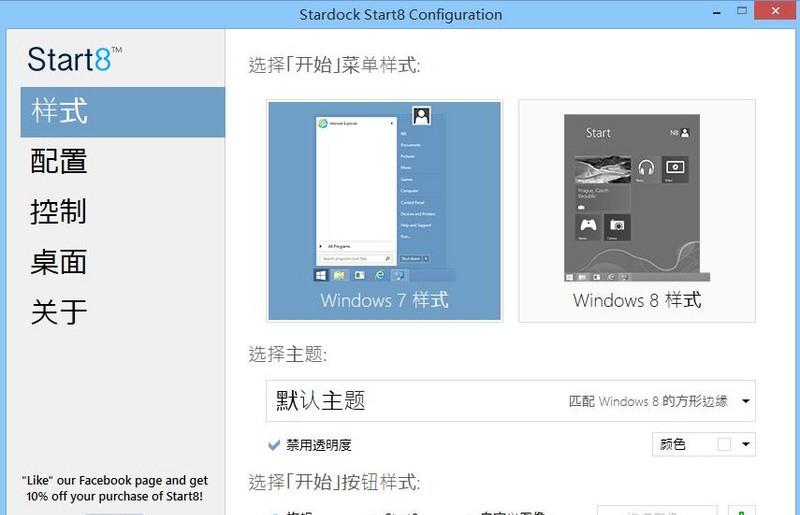Click the Stardock Start8 Configuration title text
800x515 pixels.
(401, 15)
